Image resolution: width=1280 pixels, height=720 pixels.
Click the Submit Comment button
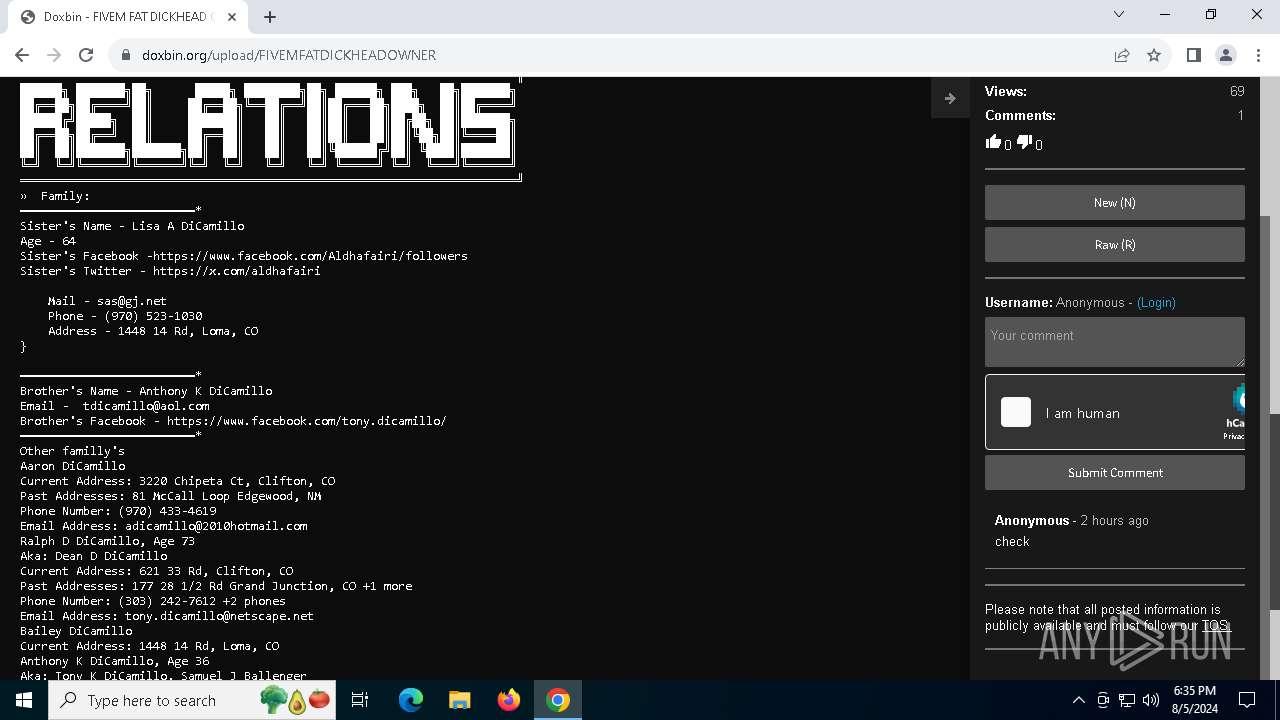(1114, 472)
